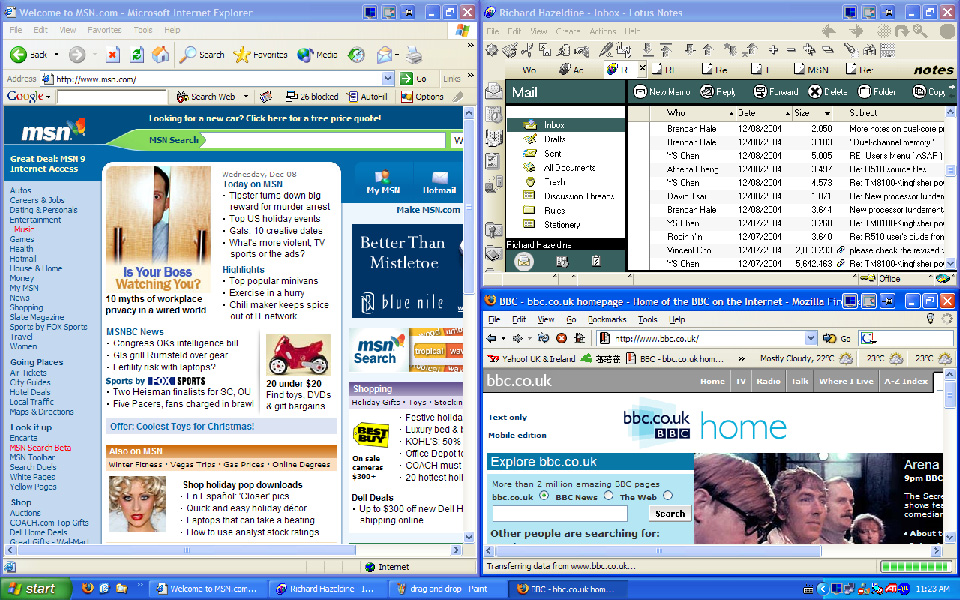Click the Firefox reload icon
This screenshot has height=600, width=960.
tap(543, 338)
